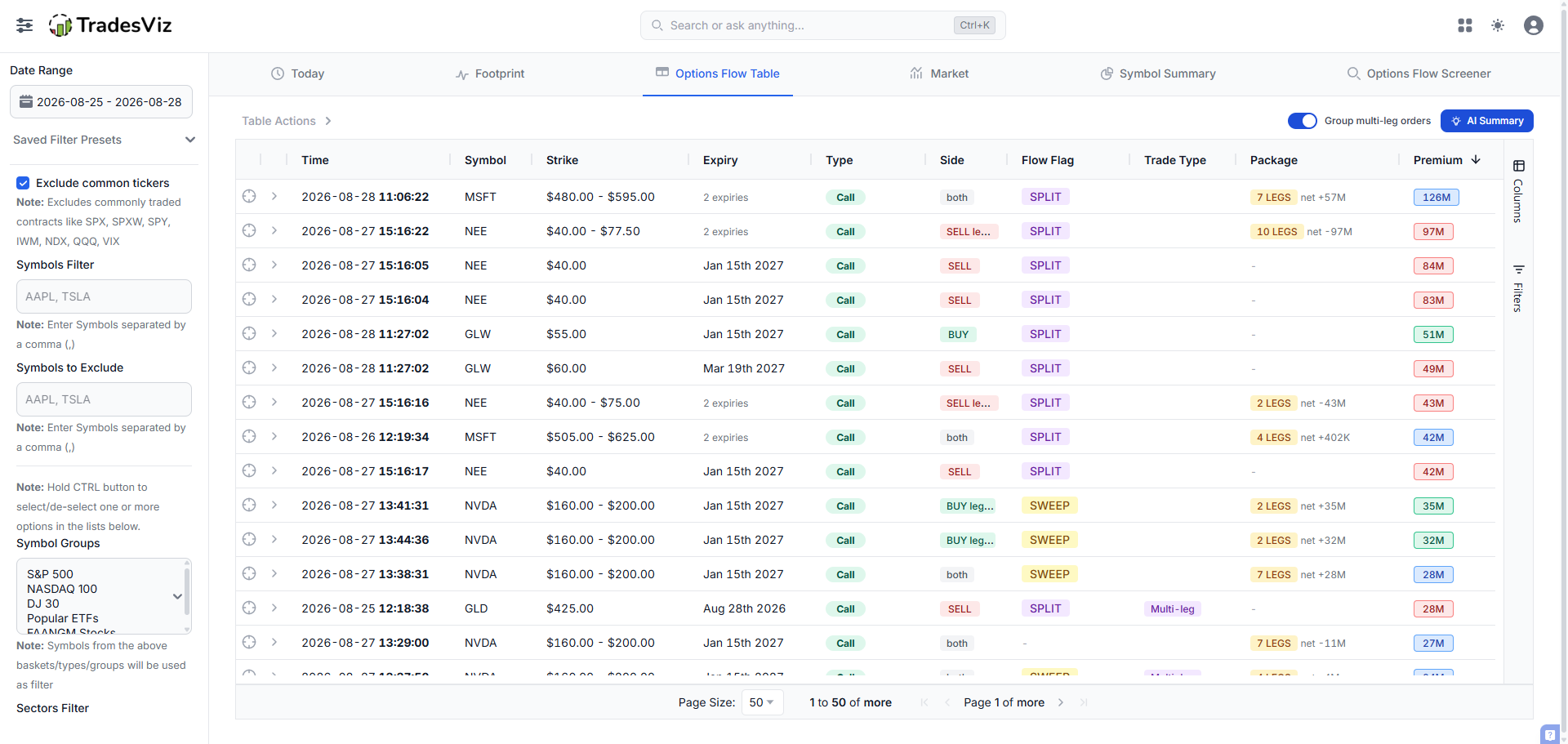Click the AI Summary button
The height and width of the screenshot is (744, 1568).
[x=1487, y=121]
